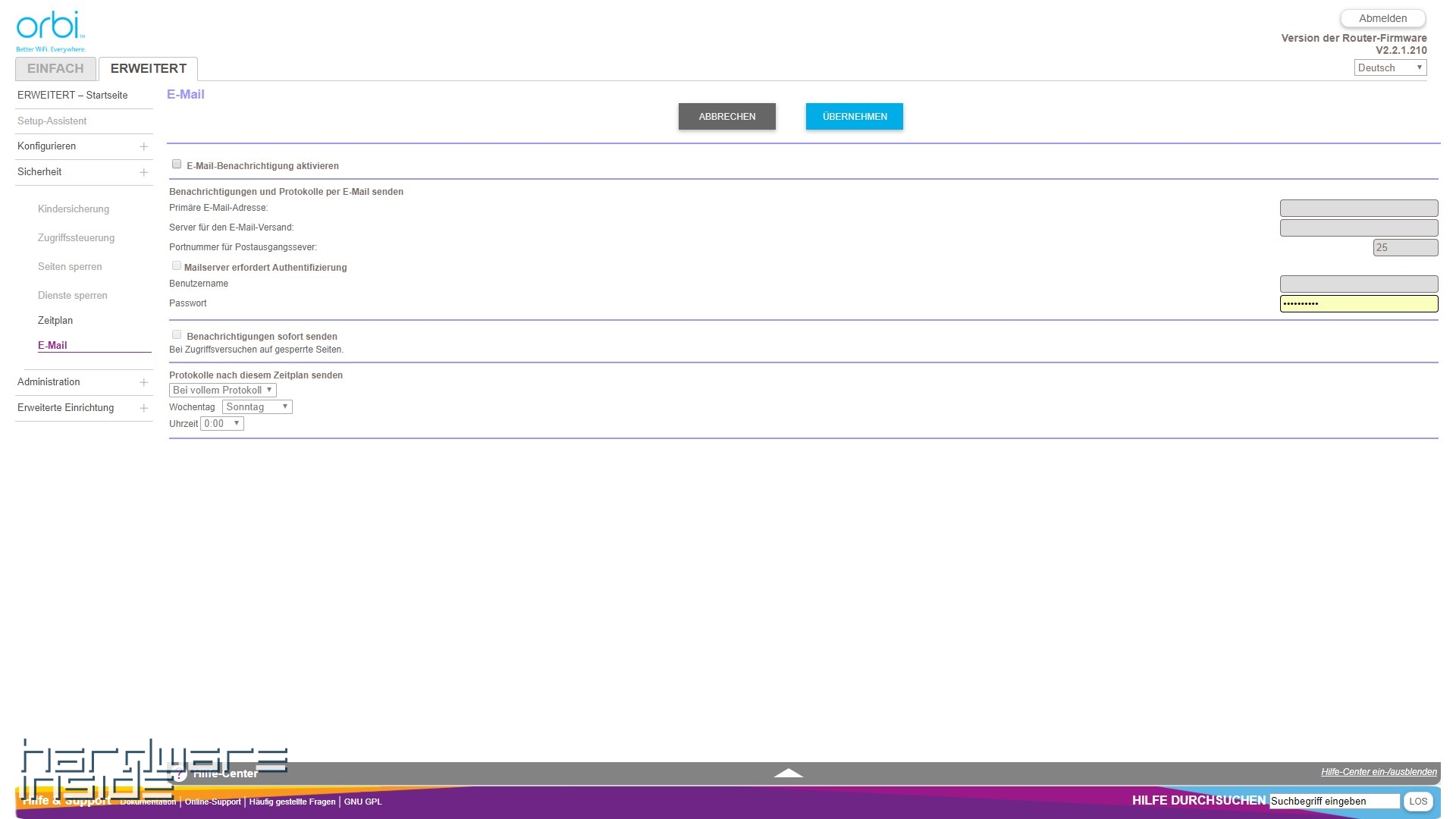The width and height of the screenshot is (1456, 819).
Task: Click the Hilfe-Center question mark icon
Action: pos(179,773)
